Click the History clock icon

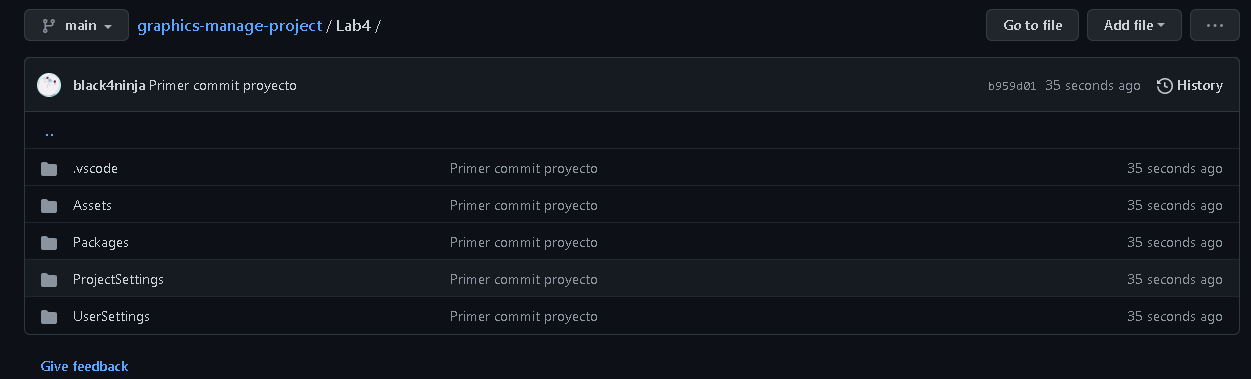point(1165,86)
